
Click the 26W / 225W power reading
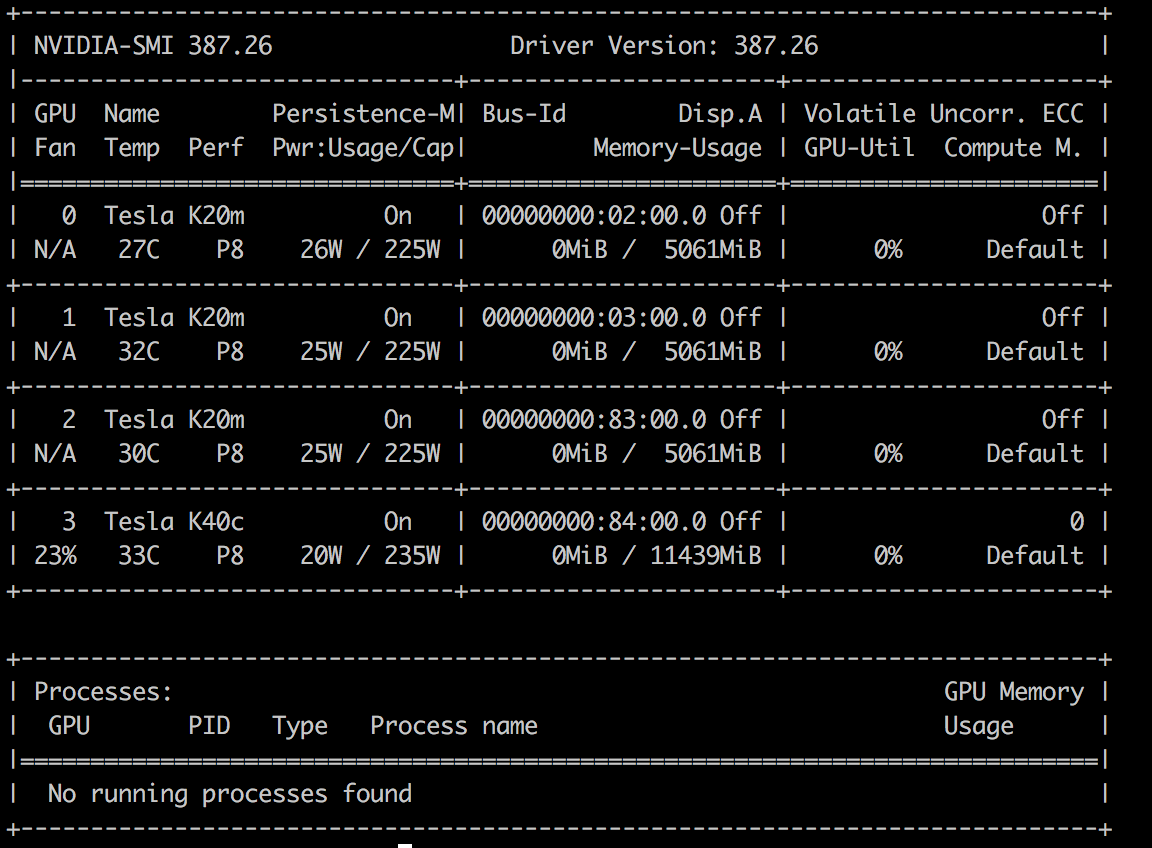click(370, 251)
